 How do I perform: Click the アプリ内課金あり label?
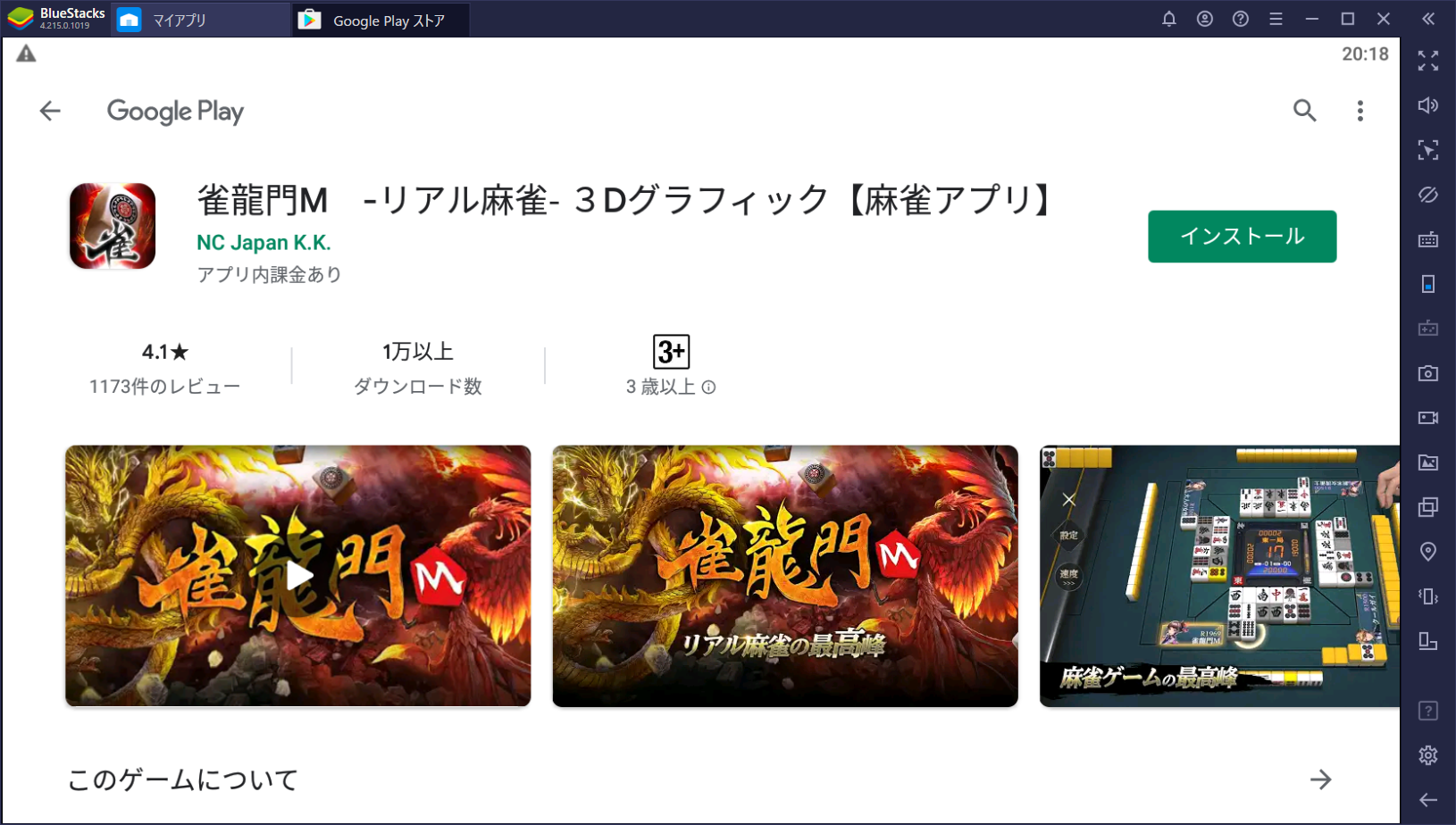pos(269,275)
